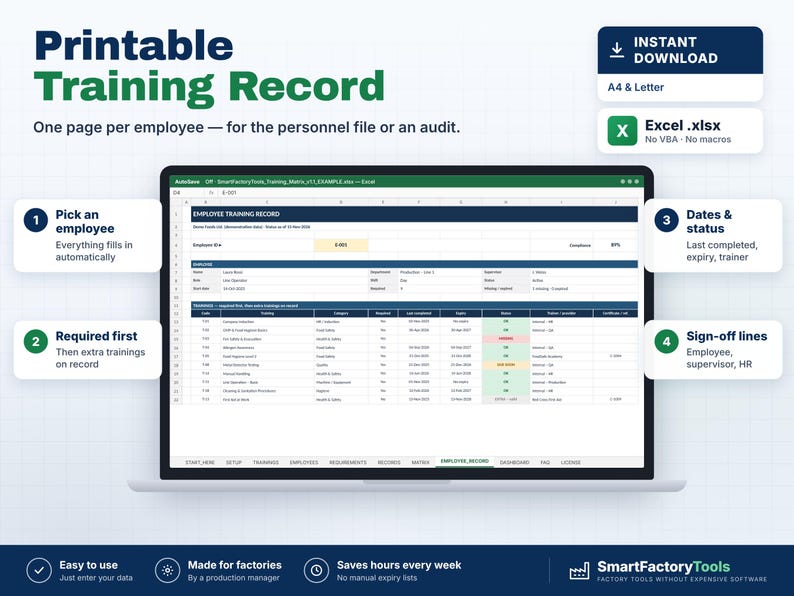Select the EMPLOYEE_RECORD sheet tab

[x=464, y=461]
